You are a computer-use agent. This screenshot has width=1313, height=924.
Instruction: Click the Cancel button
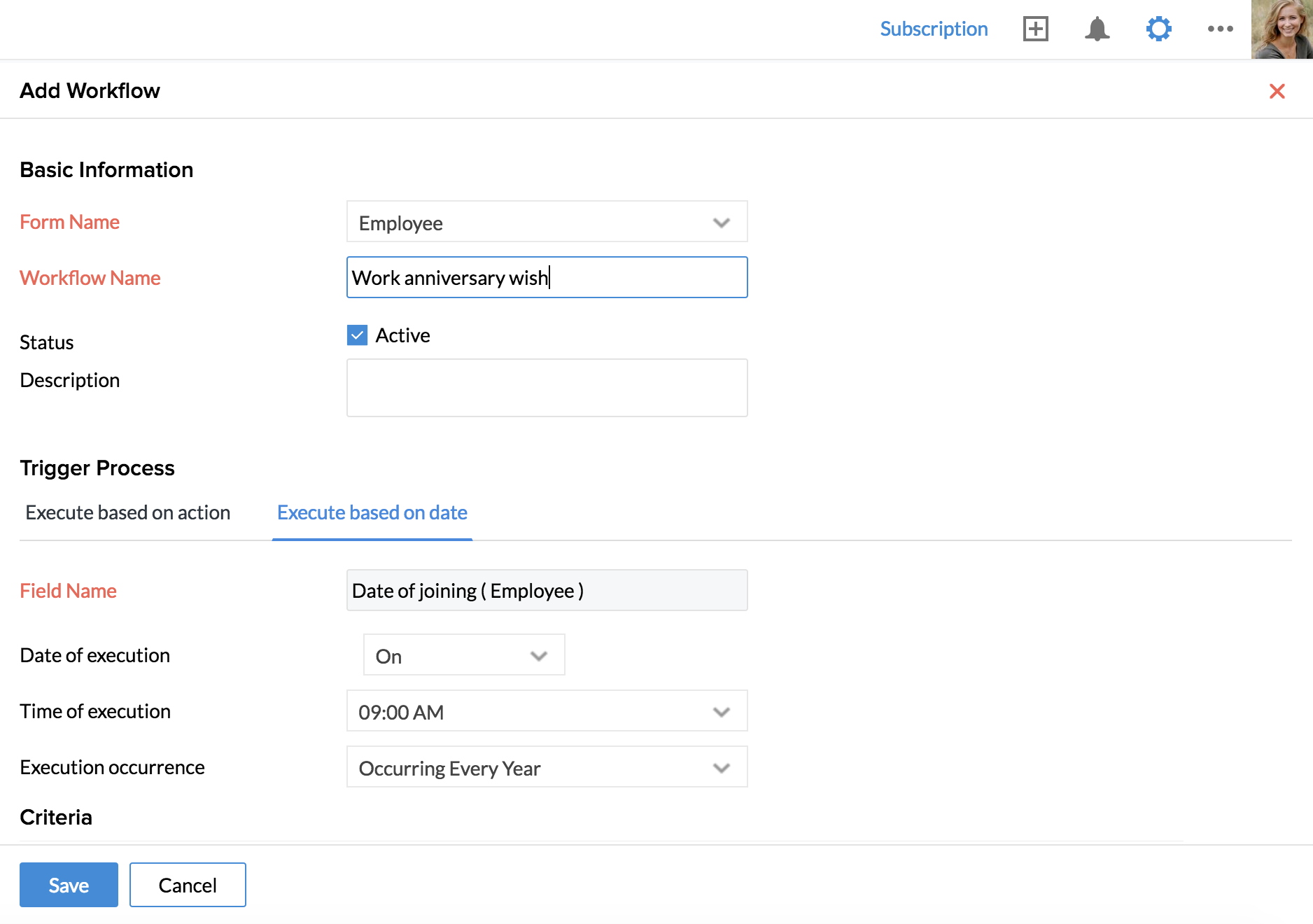pos(188,885)
